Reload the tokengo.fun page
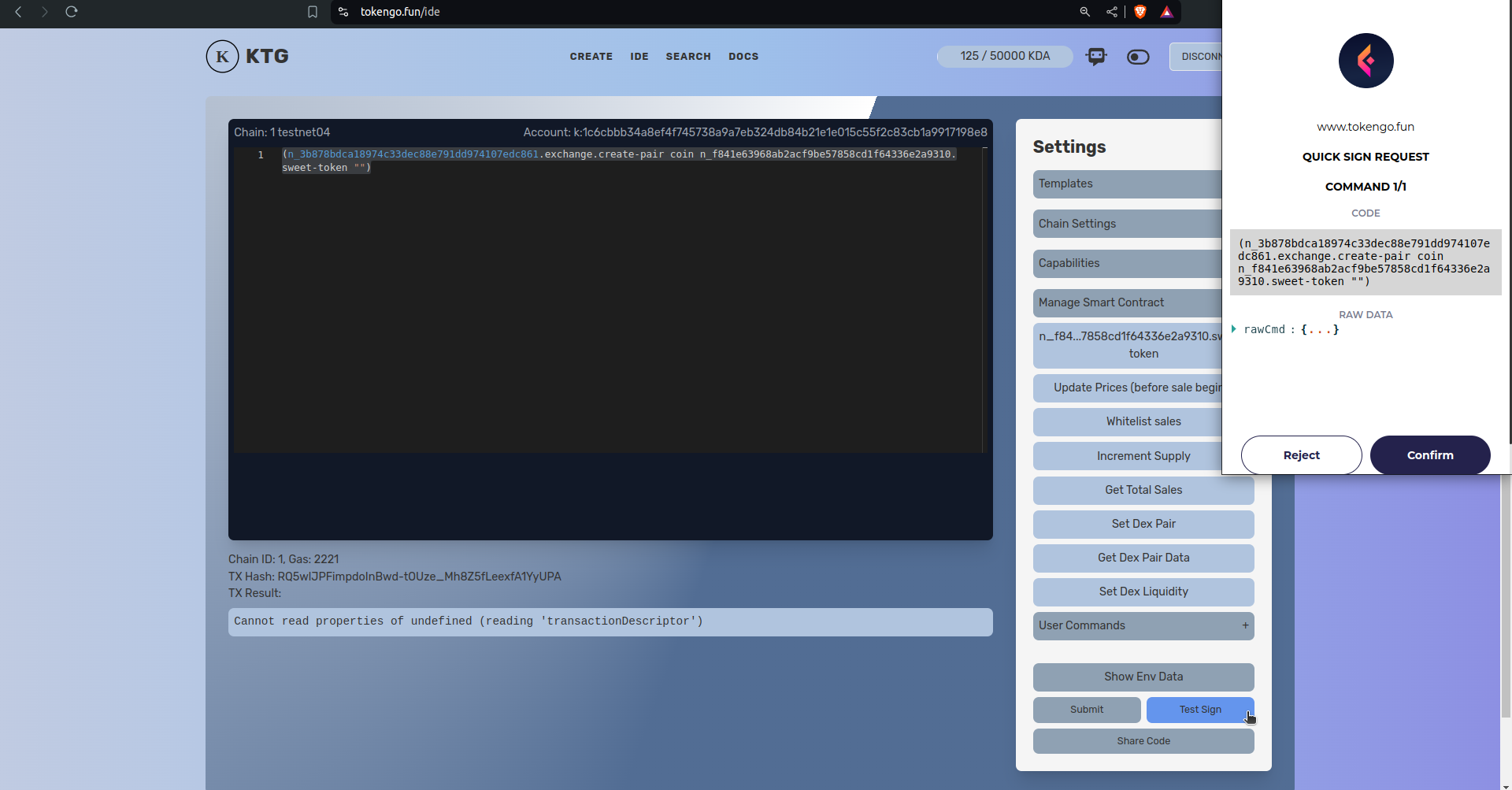 click(72, 12)
